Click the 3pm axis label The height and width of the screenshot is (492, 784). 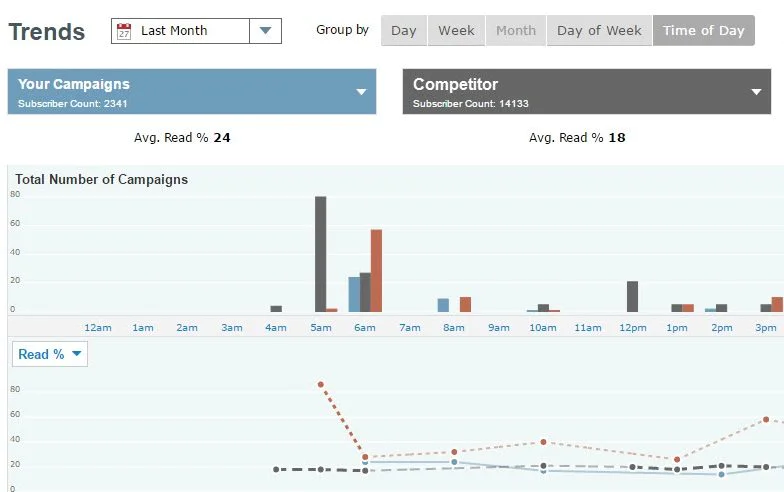coord(766,328)
